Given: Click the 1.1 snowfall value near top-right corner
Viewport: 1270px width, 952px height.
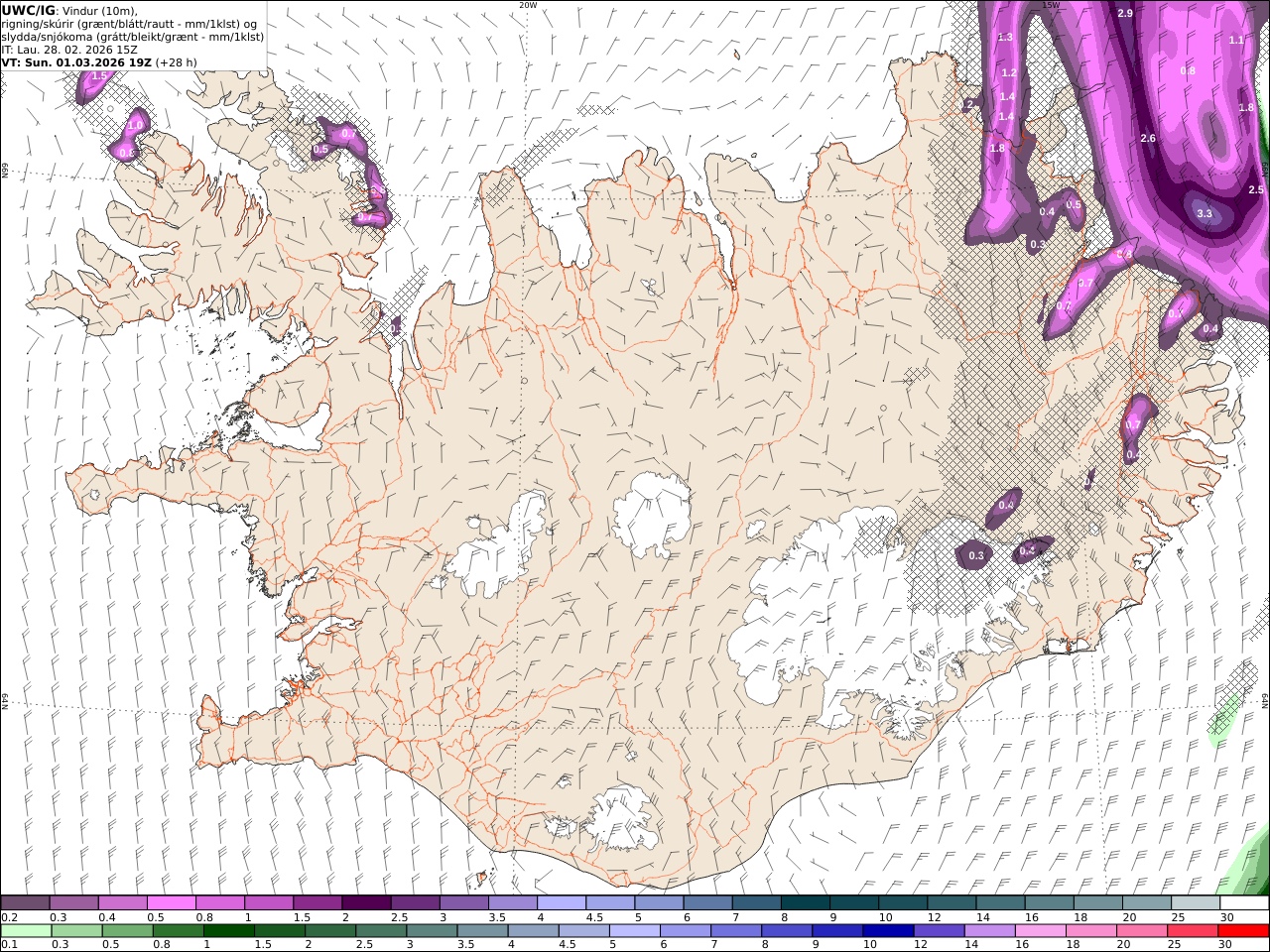Looking at the screenshot, I should [x=1236, y=40].
